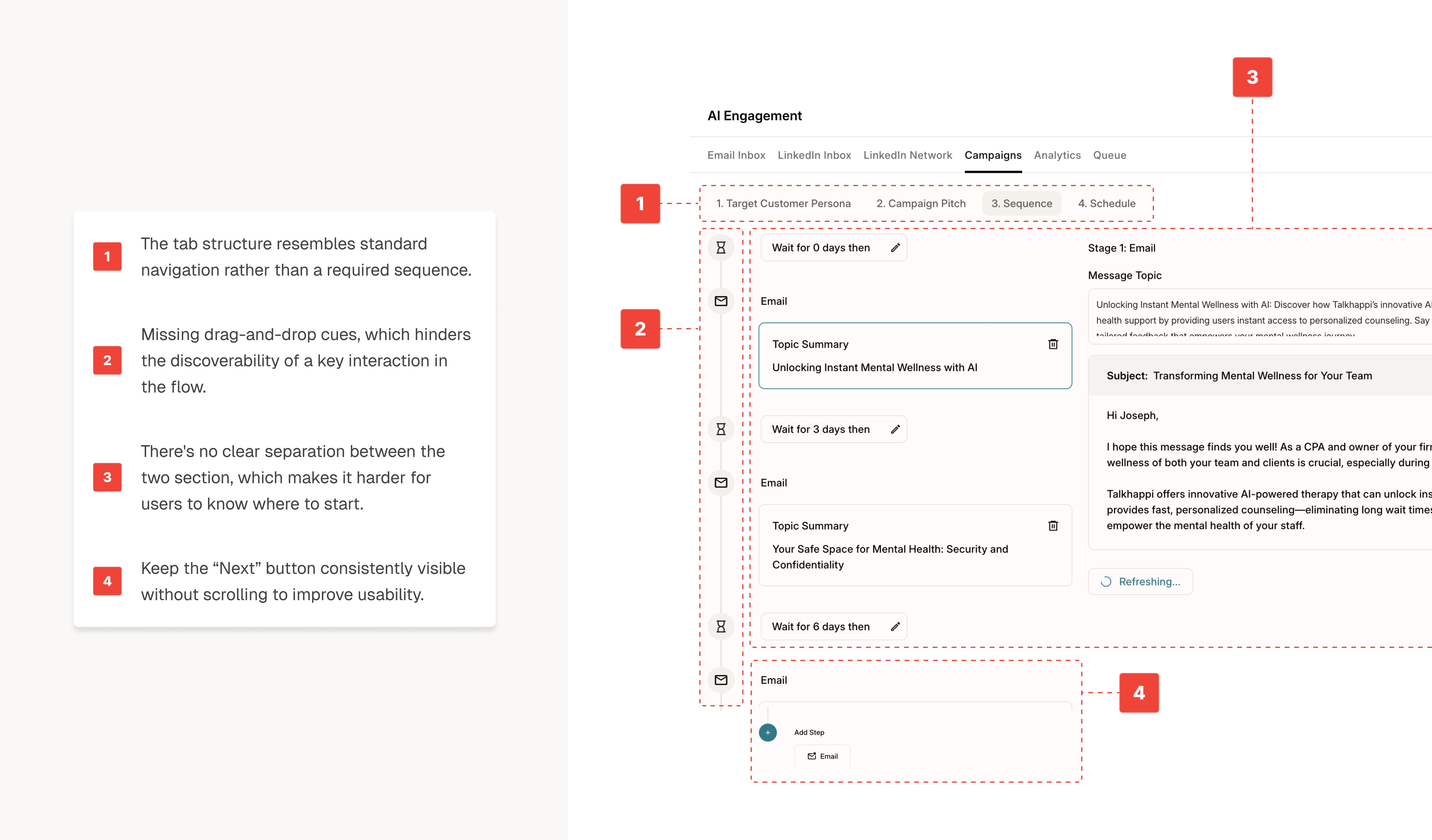The height and width of the screenshot is (840, 1432).
Task: Go to step 4. Schedule
Action: (x=1107, y=203)
